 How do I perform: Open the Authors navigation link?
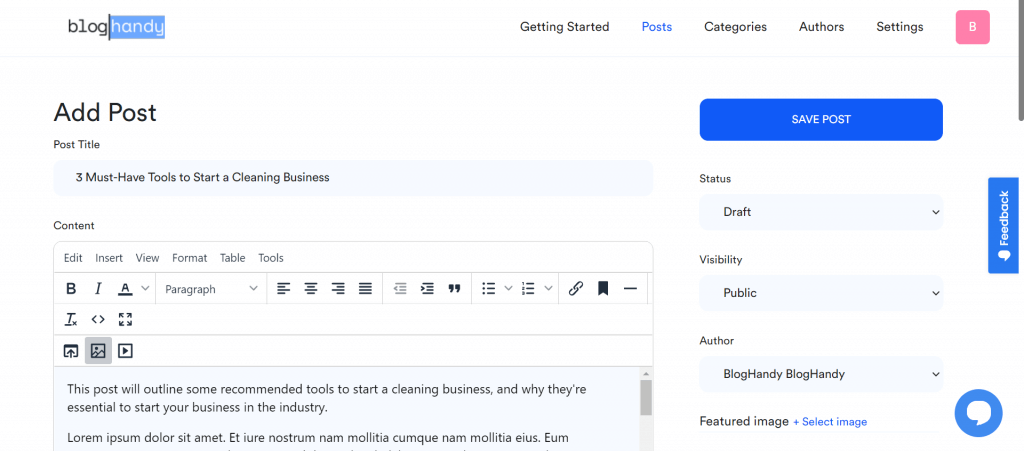pos(822,27)
